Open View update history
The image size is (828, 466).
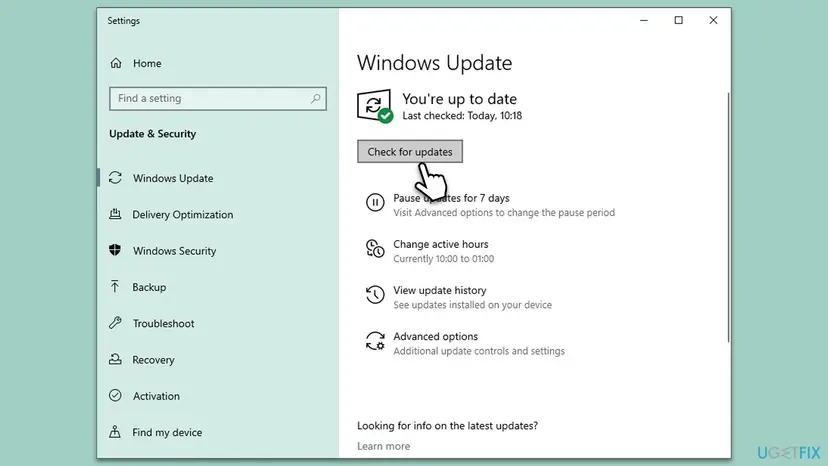point(439,290)
